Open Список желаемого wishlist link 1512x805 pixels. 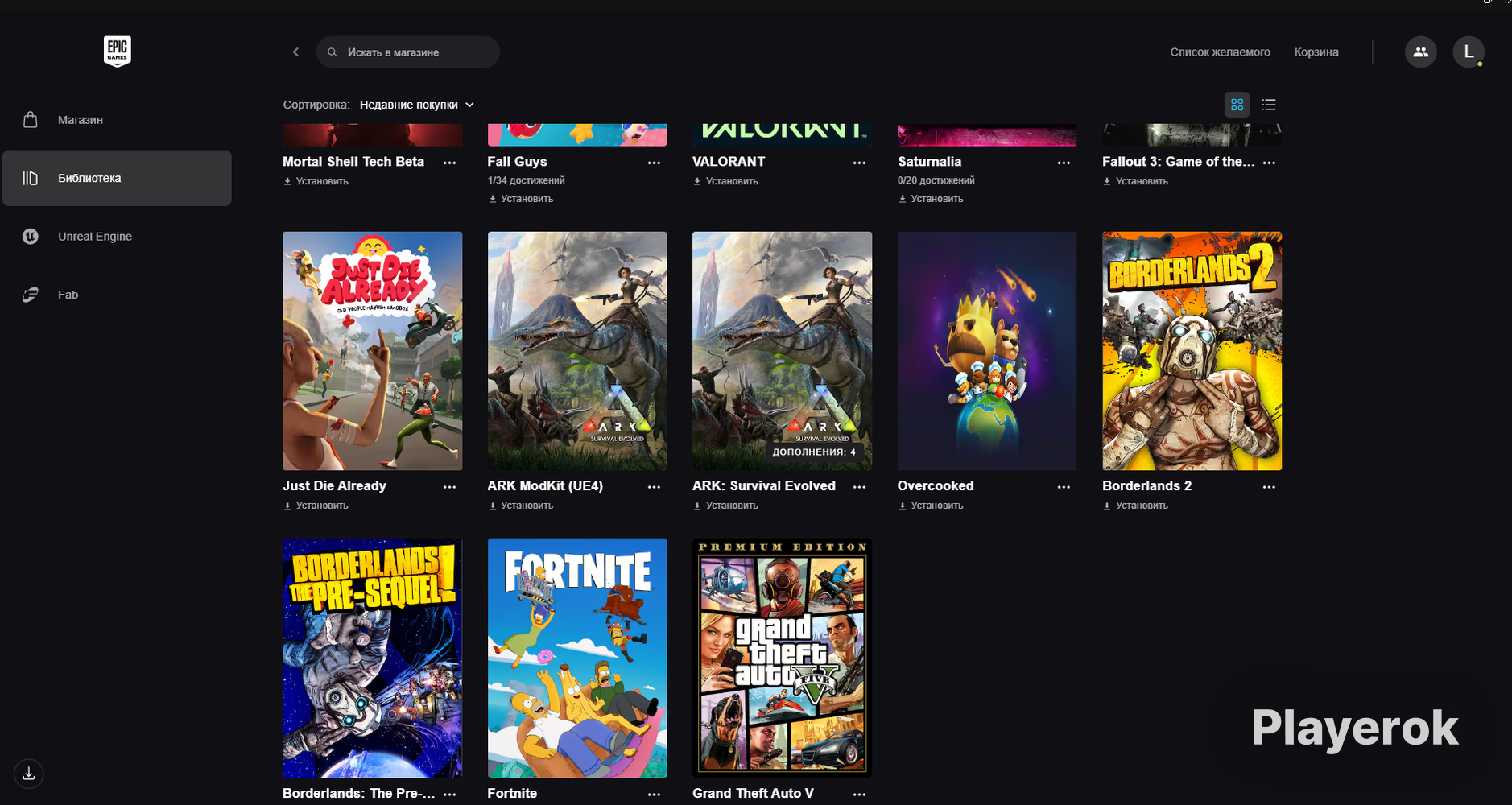[x=1220, y=52]
